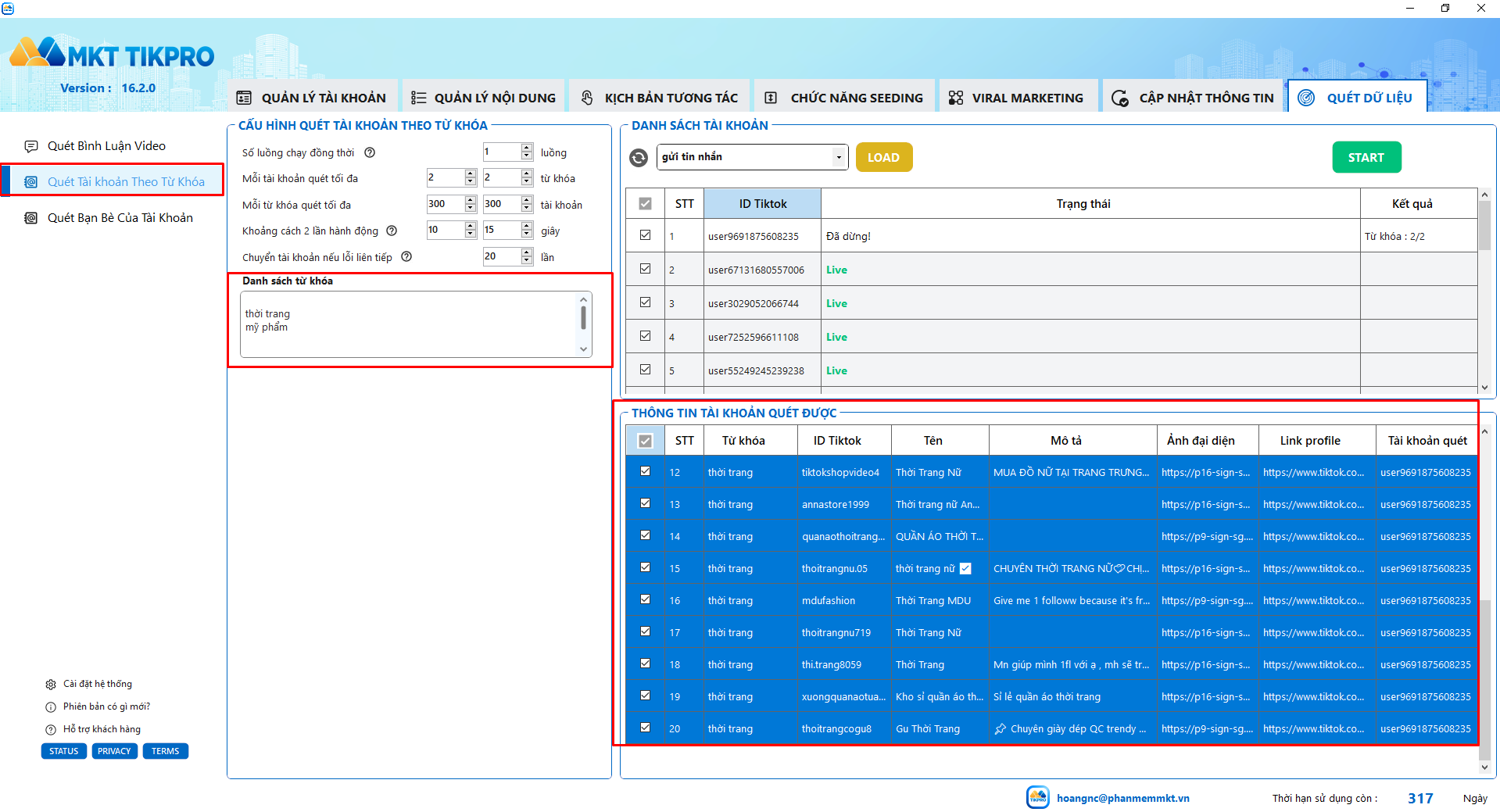The width and height of the screenshot is (1500, 812).
Task: Click inside the Danh sách từ khóa text box
Action: point(408,324)
